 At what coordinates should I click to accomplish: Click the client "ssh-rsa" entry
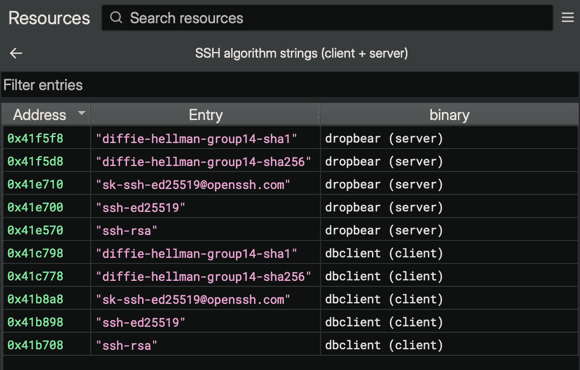[127, 345]
